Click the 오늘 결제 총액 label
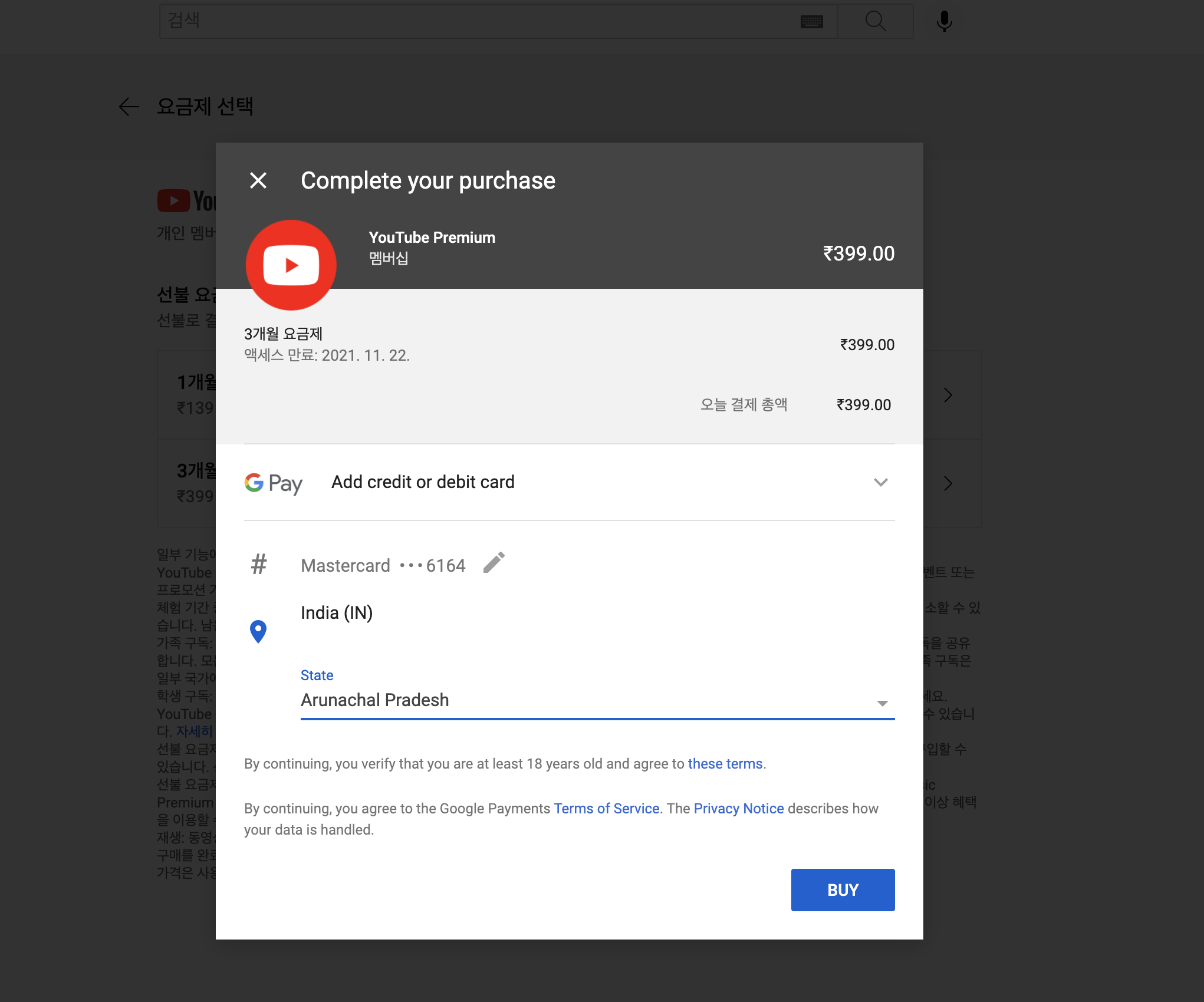 click(744, 405)
